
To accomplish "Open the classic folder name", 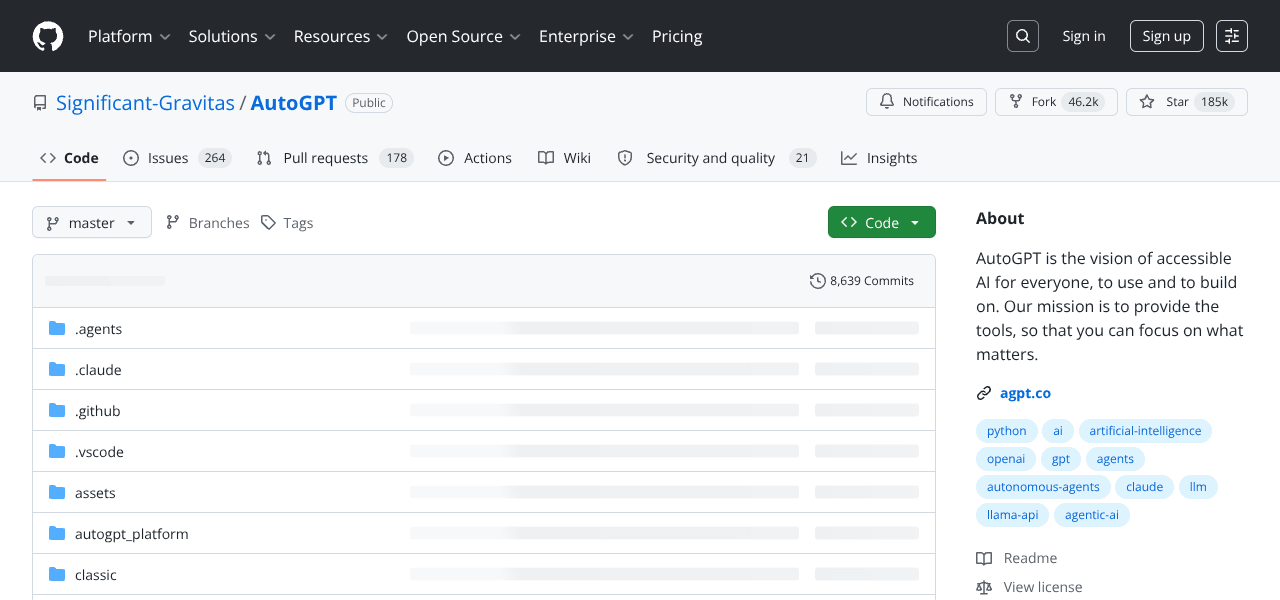I will tap(95, 575).
